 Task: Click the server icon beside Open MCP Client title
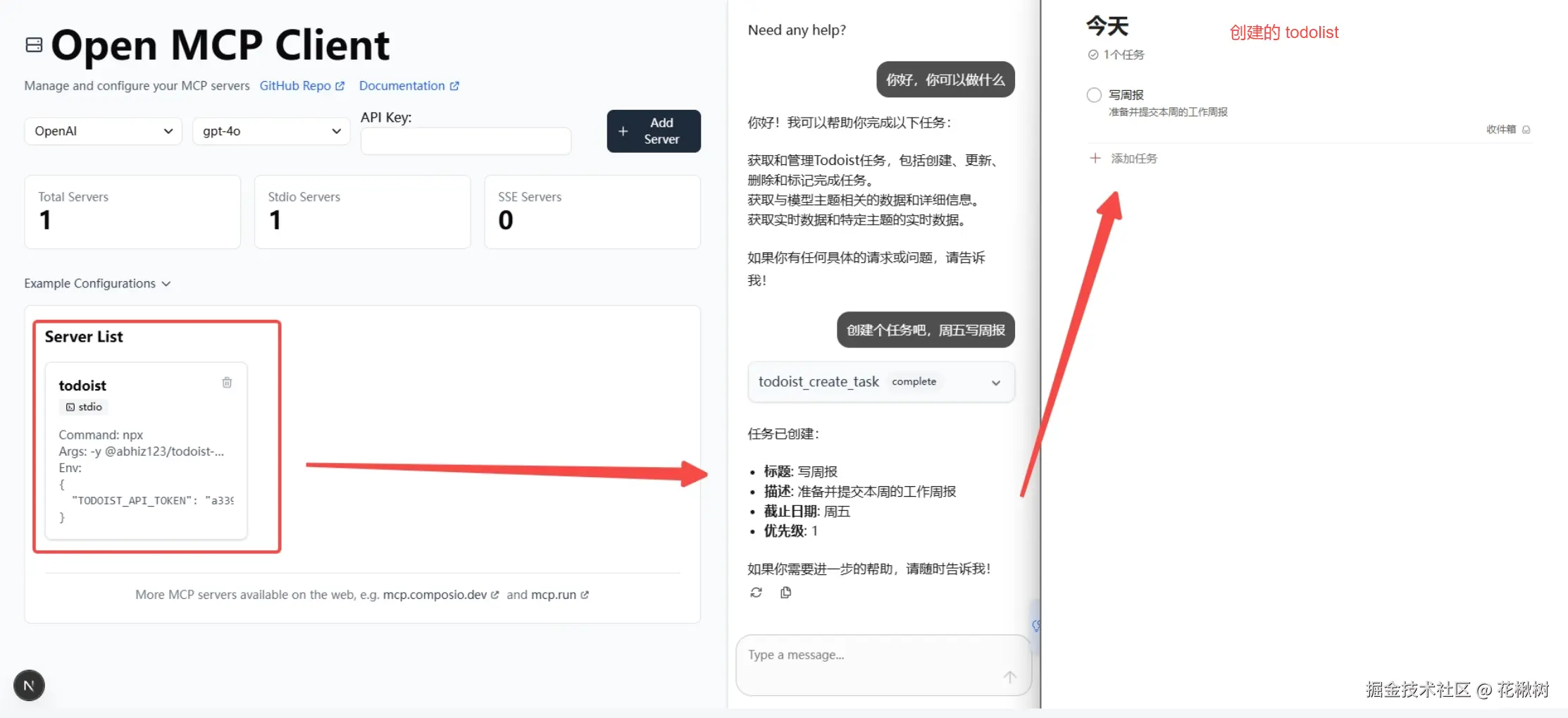pyautogui.click(x=34, y=45)
